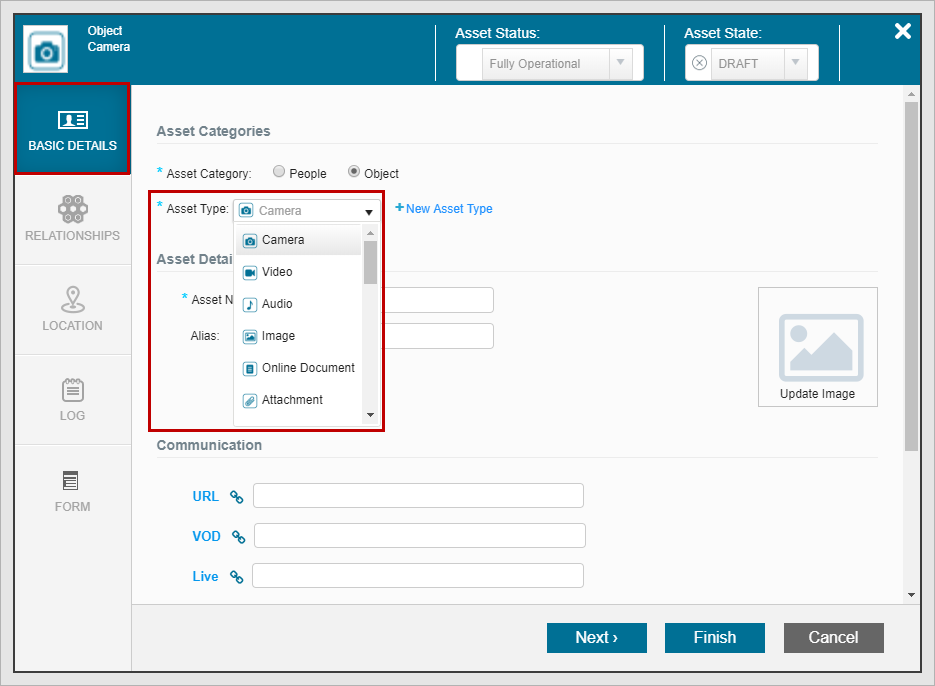Click the link icon next to URL
Viewport: 935px width, 686px height.
point(237,496)
